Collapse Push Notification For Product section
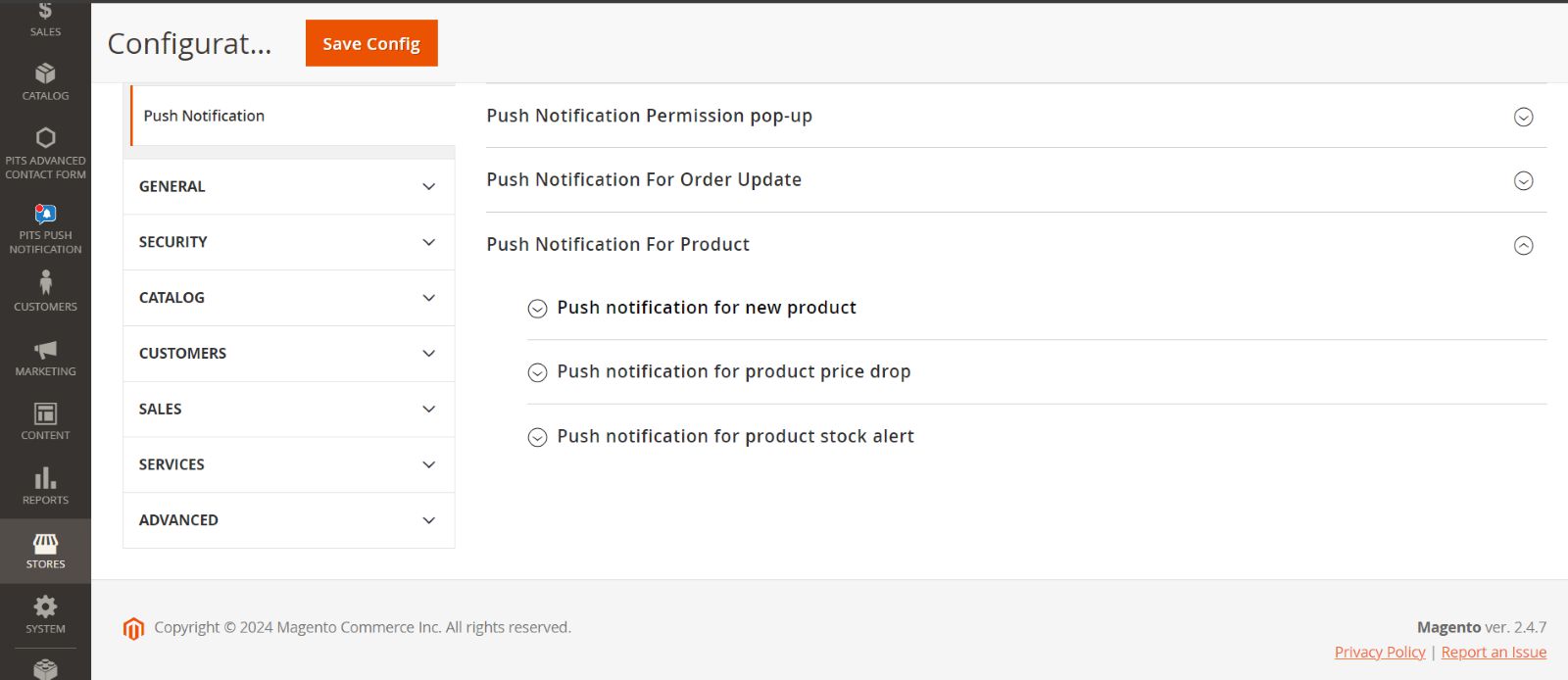This screenshot has width=1568, height=680. [x=1016, y=245]
